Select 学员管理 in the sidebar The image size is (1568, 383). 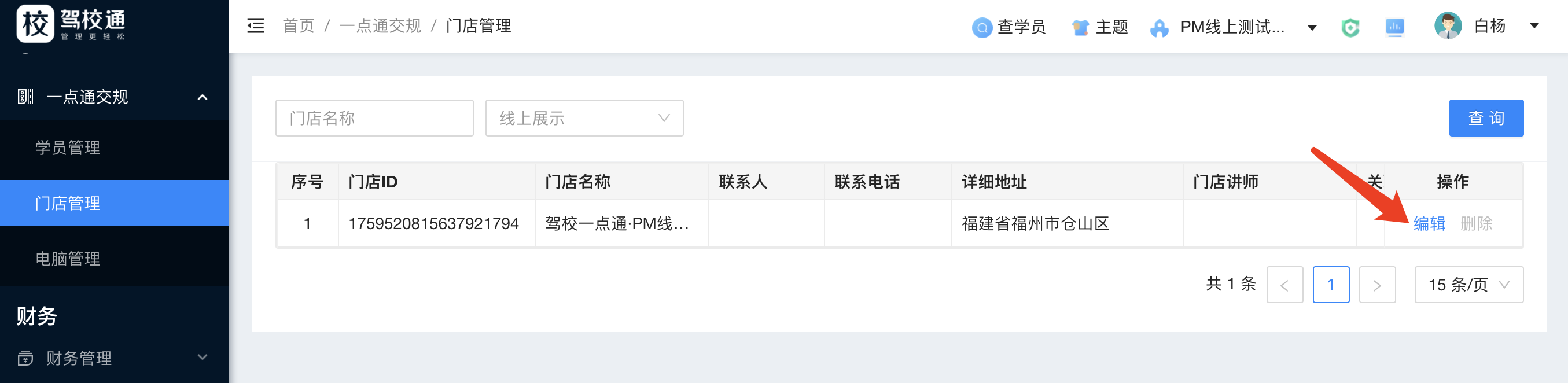[x=68, y=148]
